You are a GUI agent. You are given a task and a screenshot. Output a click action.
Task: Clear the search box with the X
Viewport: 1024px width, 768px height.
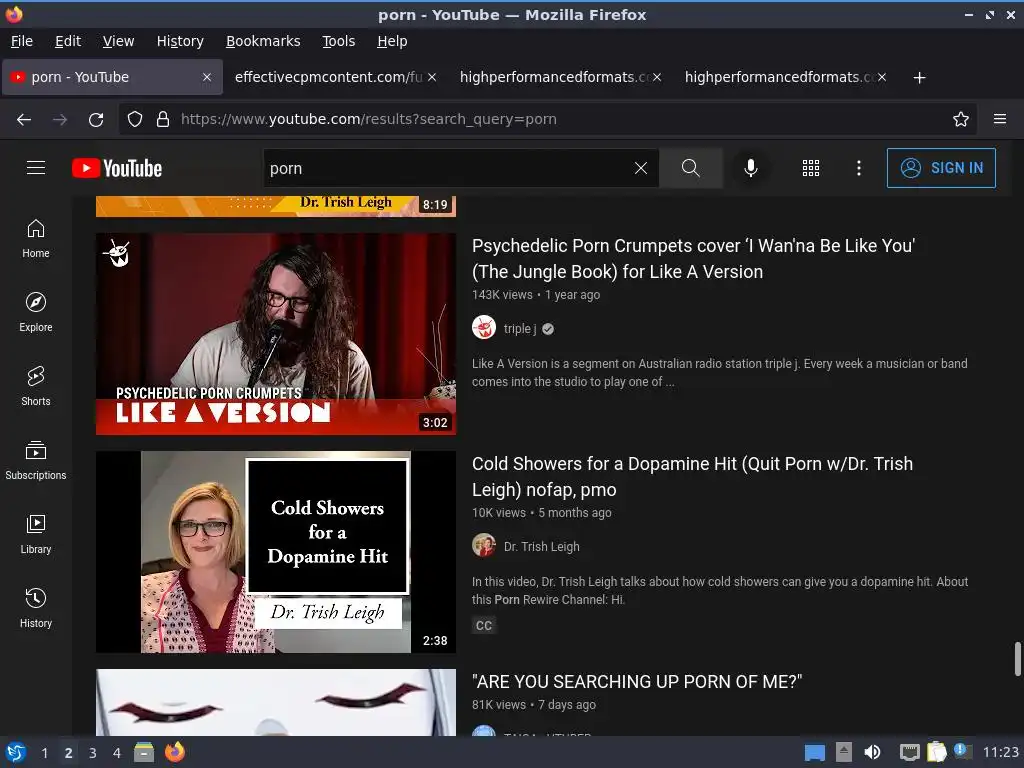[x=641, y=168]
